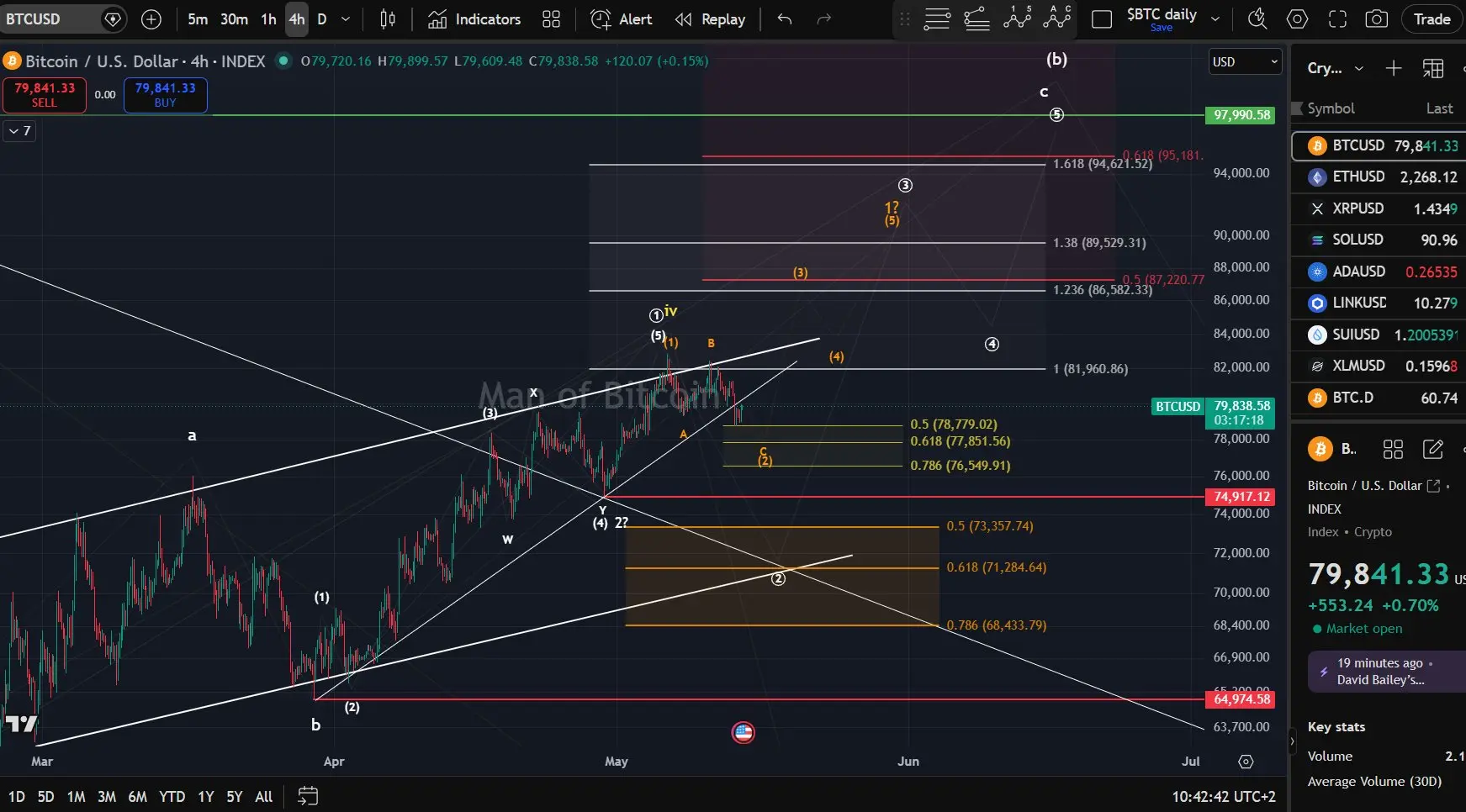Screen dimensions: 1466x812
Task: Toggle fullscreen mode
Action: 1337,18
